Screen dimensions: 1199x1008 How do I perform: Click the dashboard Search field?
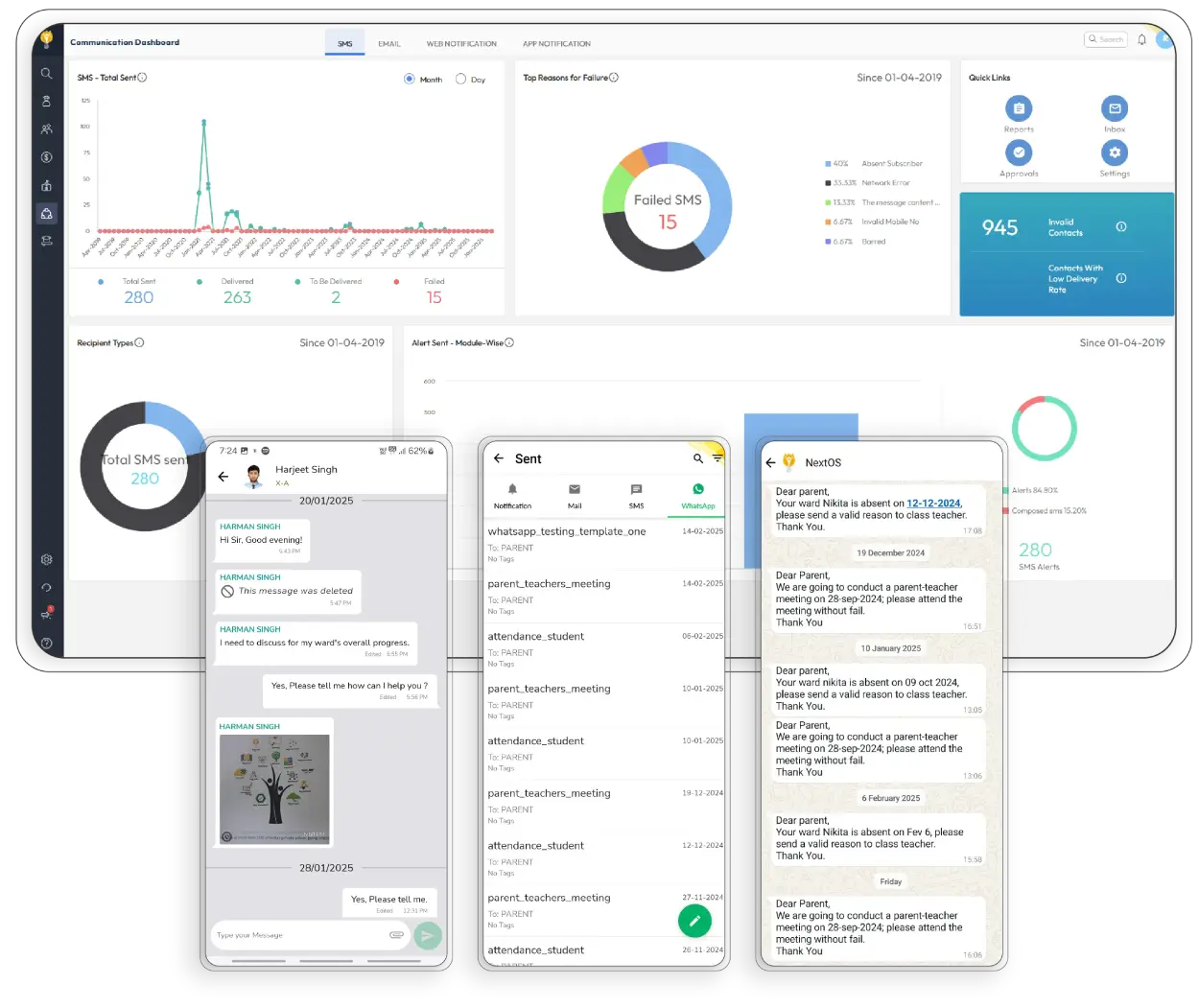click(1106, 39)
